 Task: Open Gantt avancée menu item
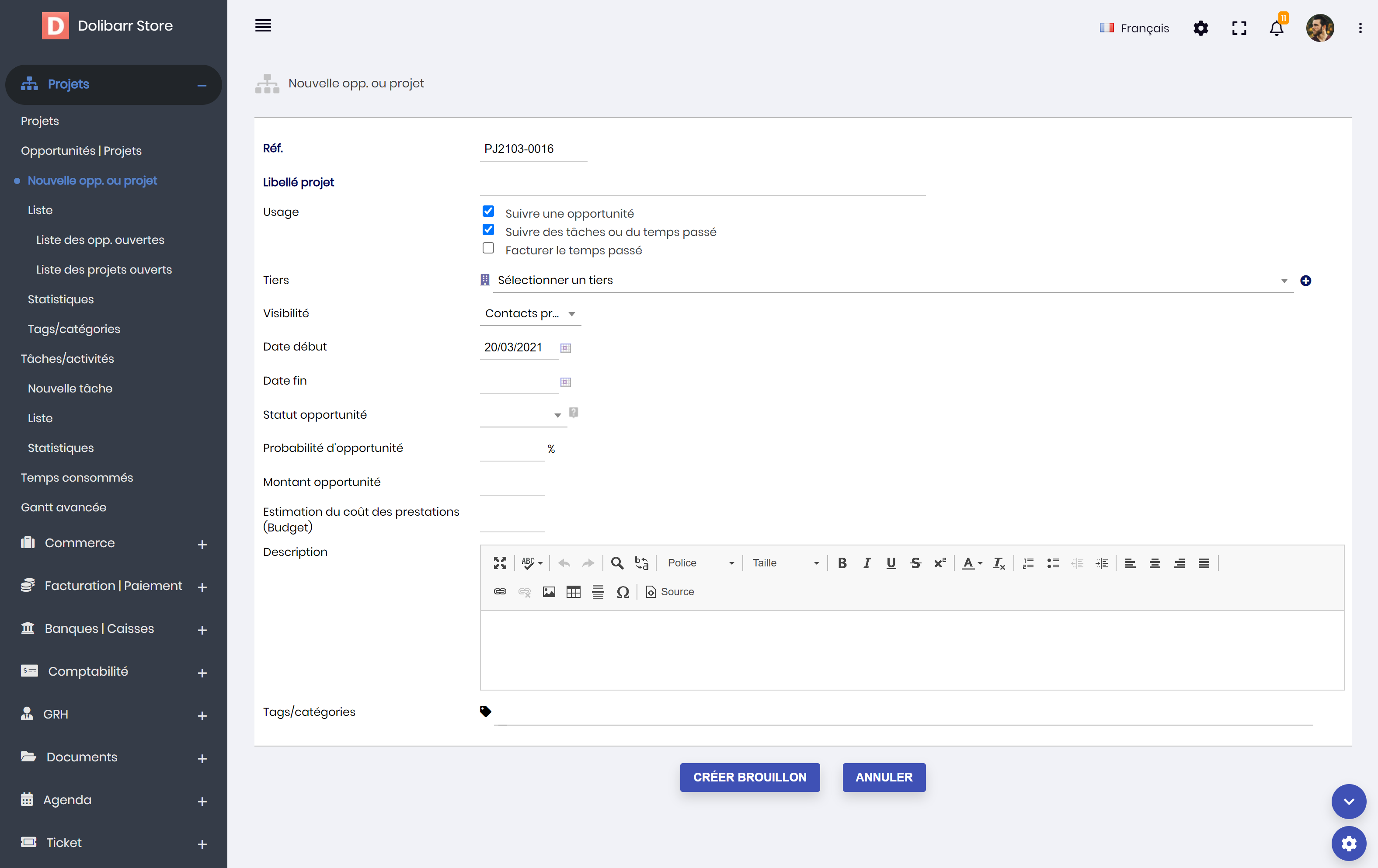tap(63, 507)
